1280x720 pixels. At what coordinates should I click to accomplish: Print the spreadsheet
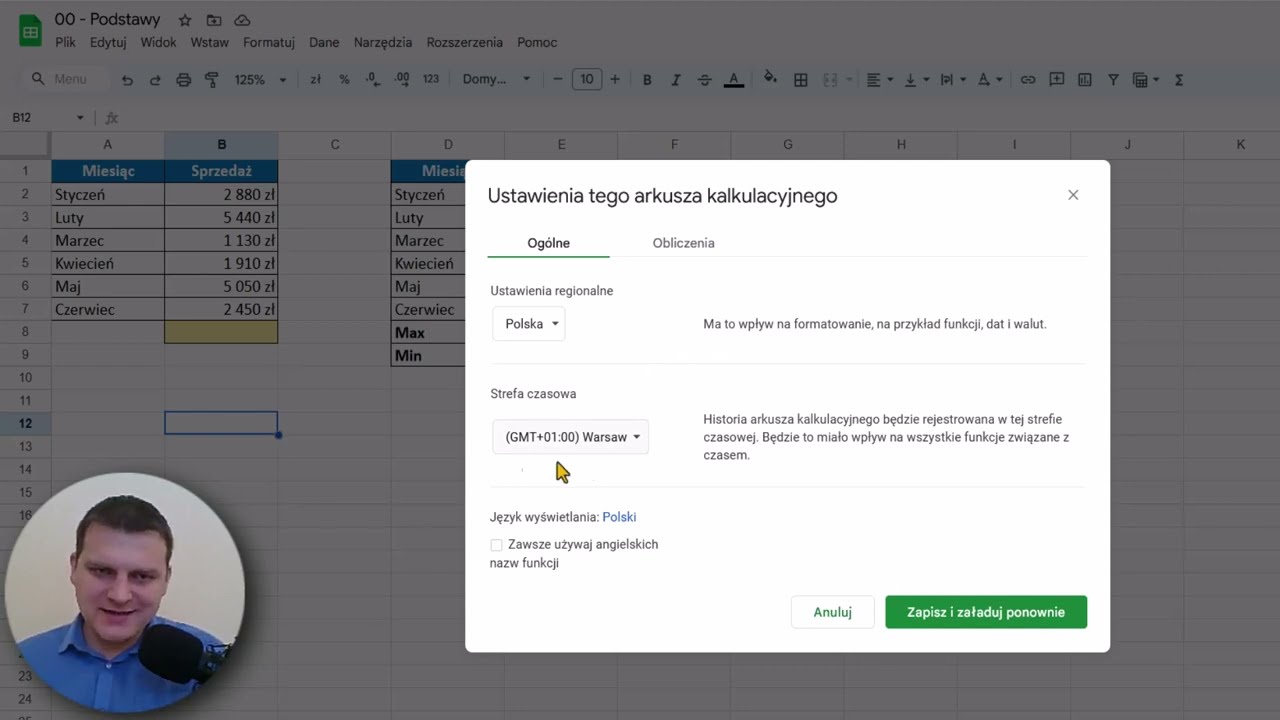(x=183, y=80)
